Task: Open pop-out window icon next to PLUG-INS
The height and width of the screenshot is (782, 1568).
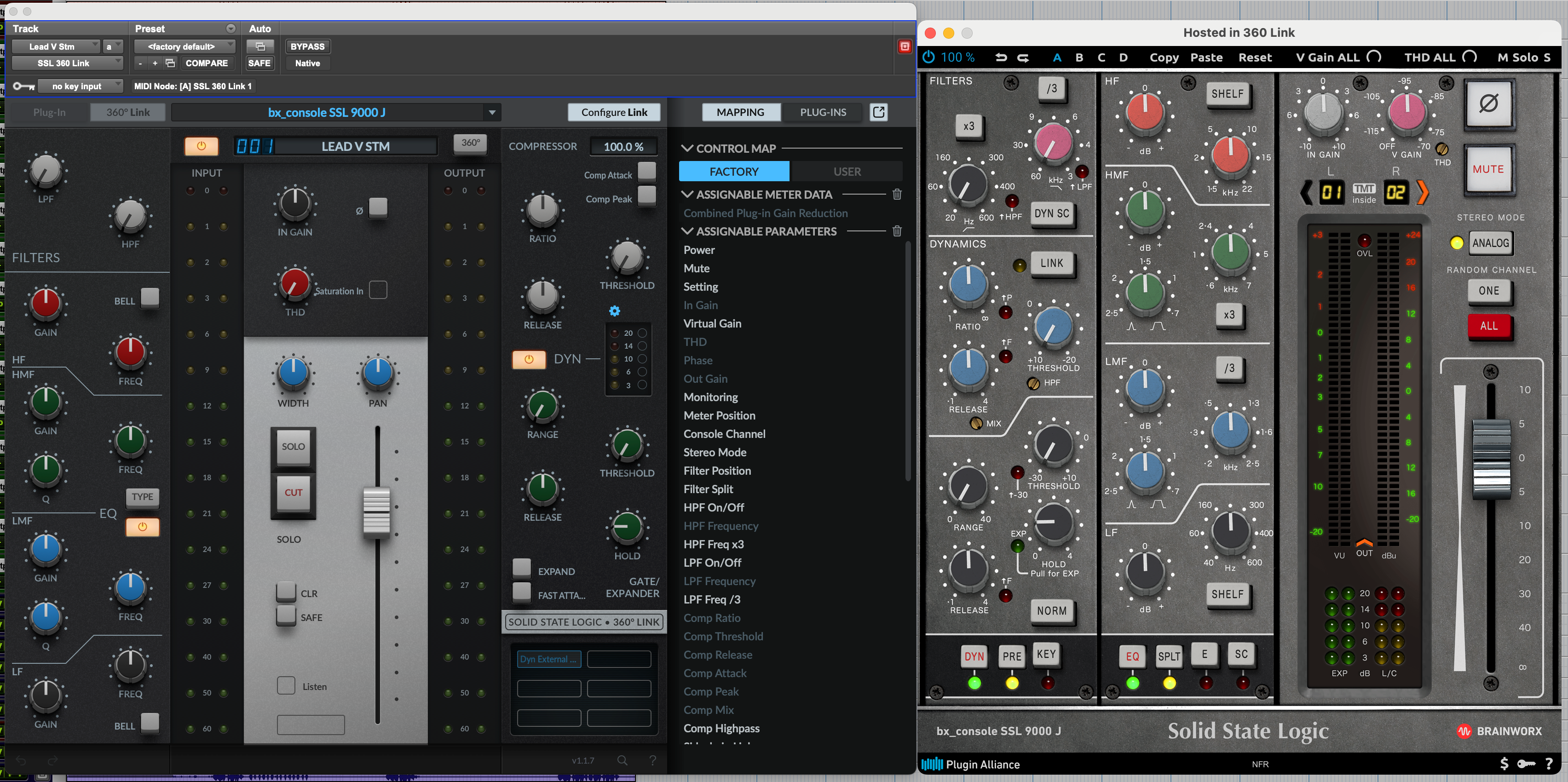Action: [878, 112]
